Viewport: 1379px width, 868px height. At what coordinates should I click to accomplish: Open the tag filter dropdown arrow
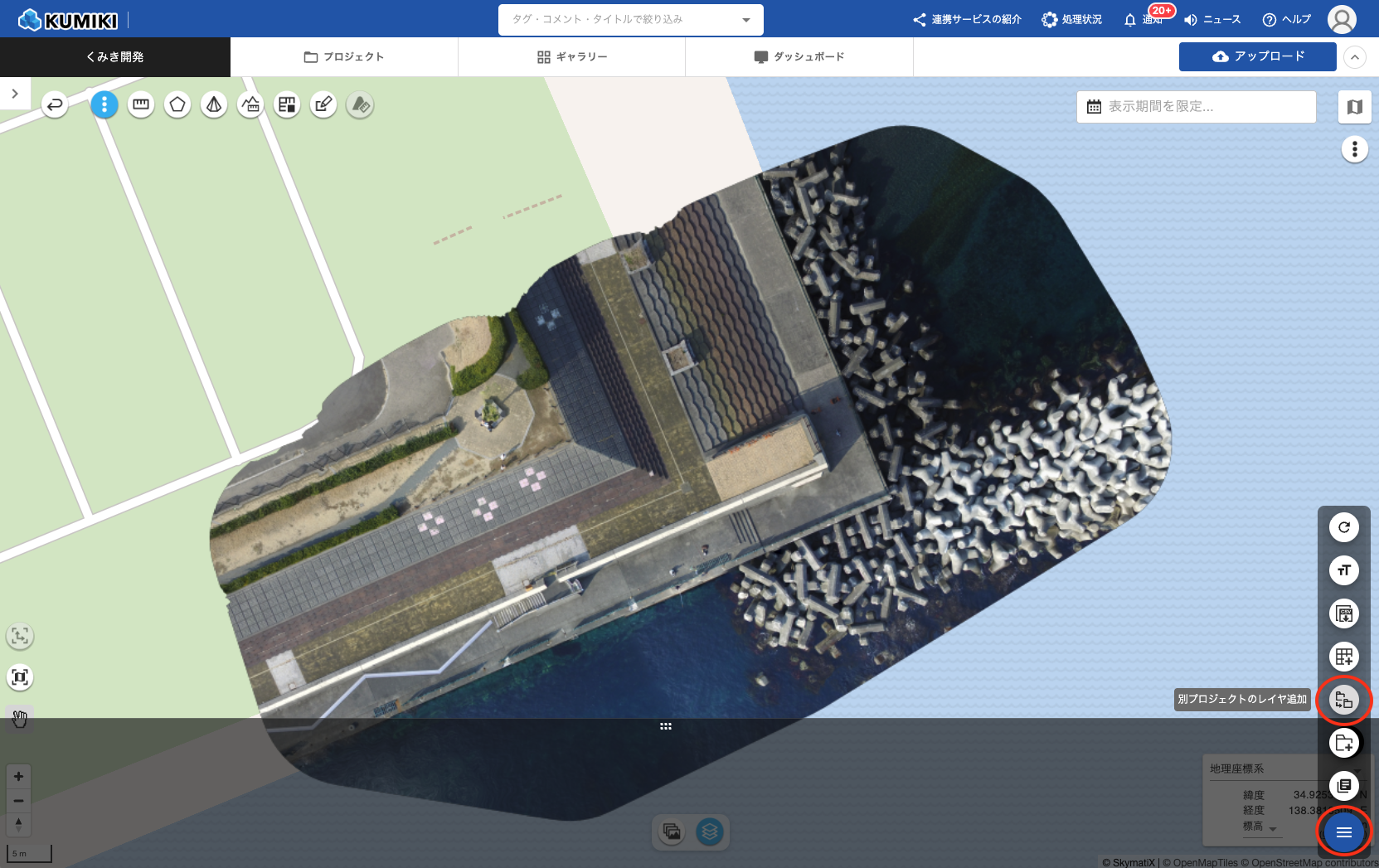coord(745,20)
